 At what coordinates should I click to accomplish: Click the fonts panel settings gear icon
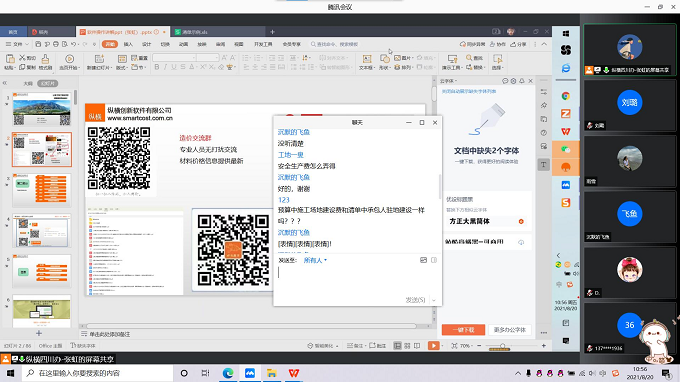pyautogui.click(x=513, y=81)
